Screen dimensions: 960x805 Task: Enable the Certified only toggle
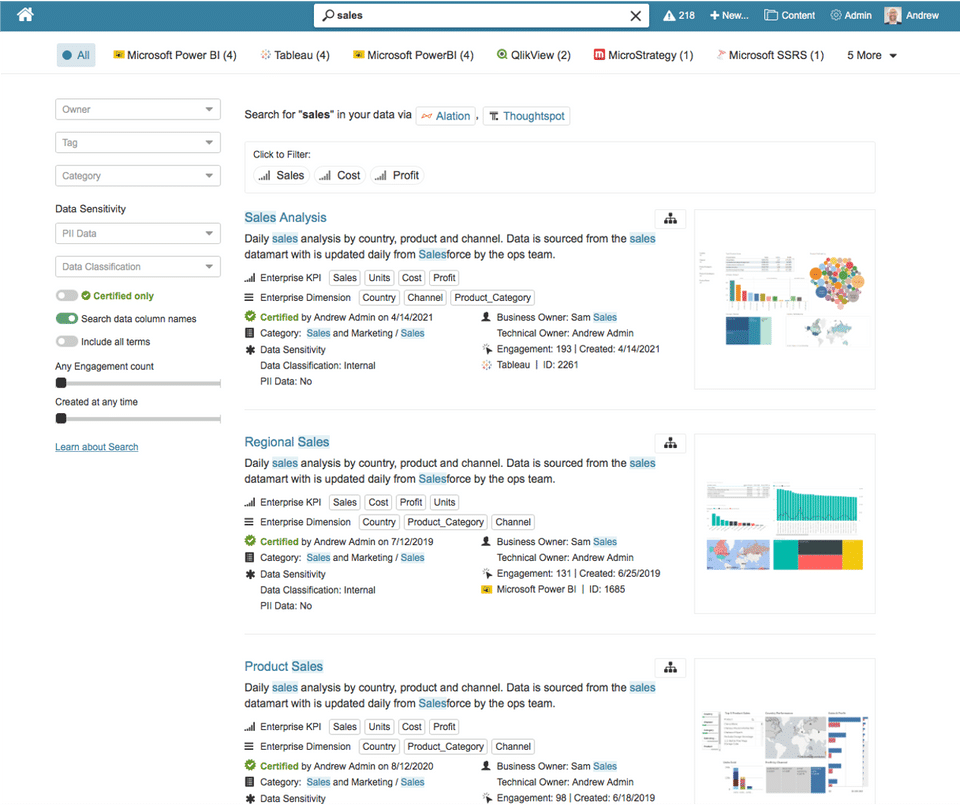(x=67, y=296)
